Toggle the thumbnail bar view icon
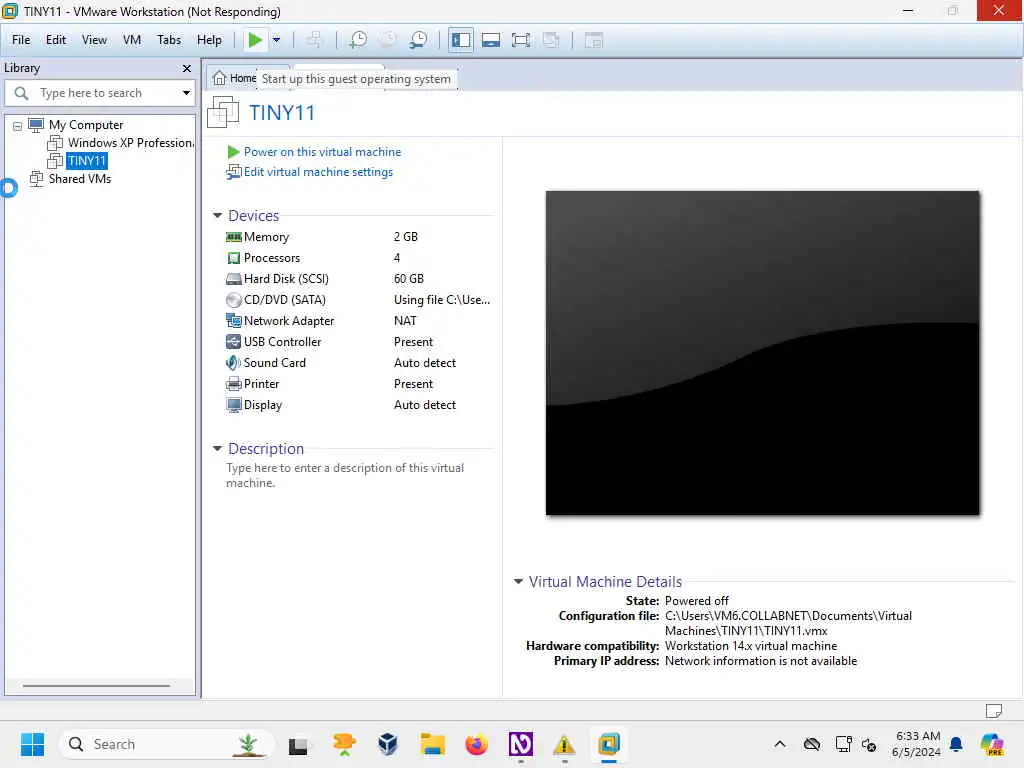Screen dimensions: 1024x768 (490, 40)
